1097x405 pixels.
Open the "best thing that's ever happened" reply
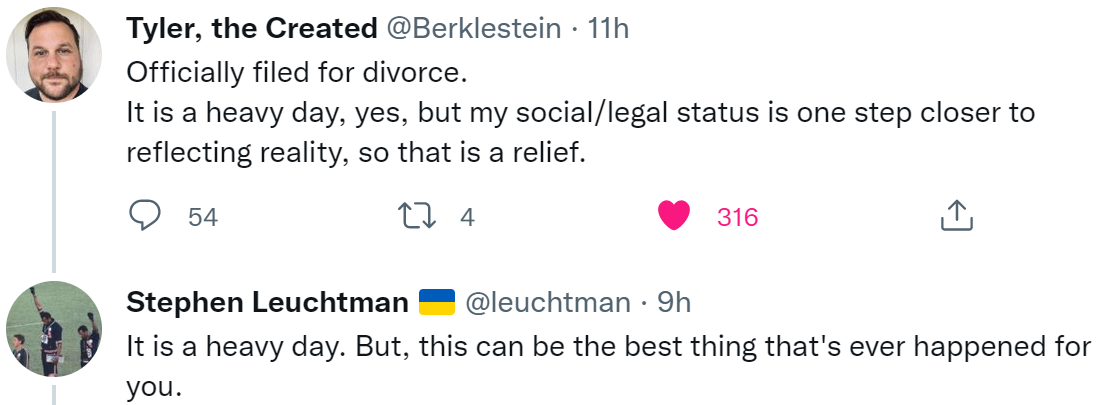[x=609, y=366]
